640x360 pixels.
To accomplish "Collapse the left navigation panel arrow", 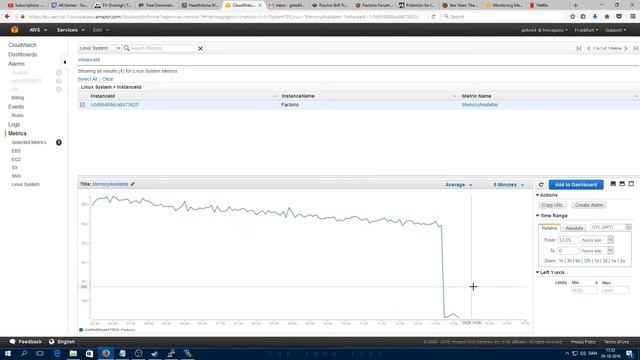I will click(64, 62).
